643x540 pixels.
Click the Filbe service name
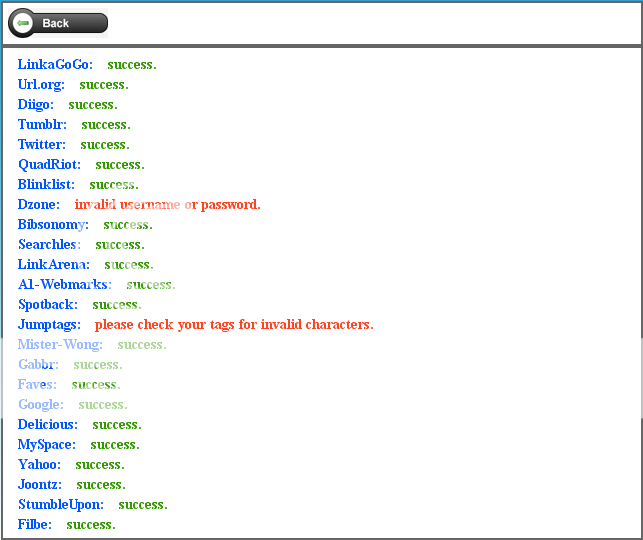coord(35,525)
